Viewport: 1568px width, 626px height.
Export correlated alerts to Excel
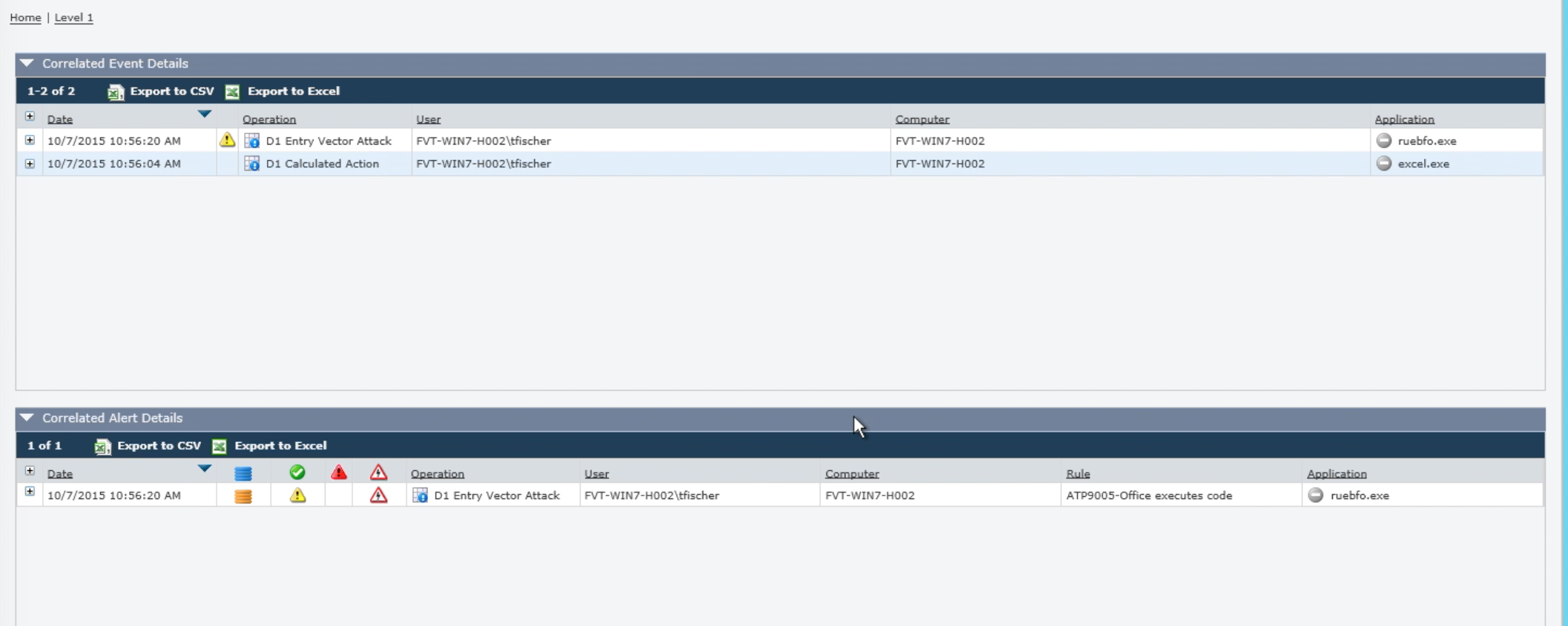(x=280, y=446)
